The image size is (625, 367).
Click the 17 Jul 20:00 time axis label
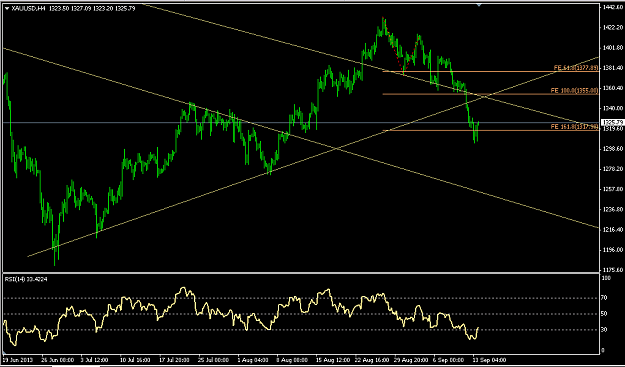coord(175,360)
